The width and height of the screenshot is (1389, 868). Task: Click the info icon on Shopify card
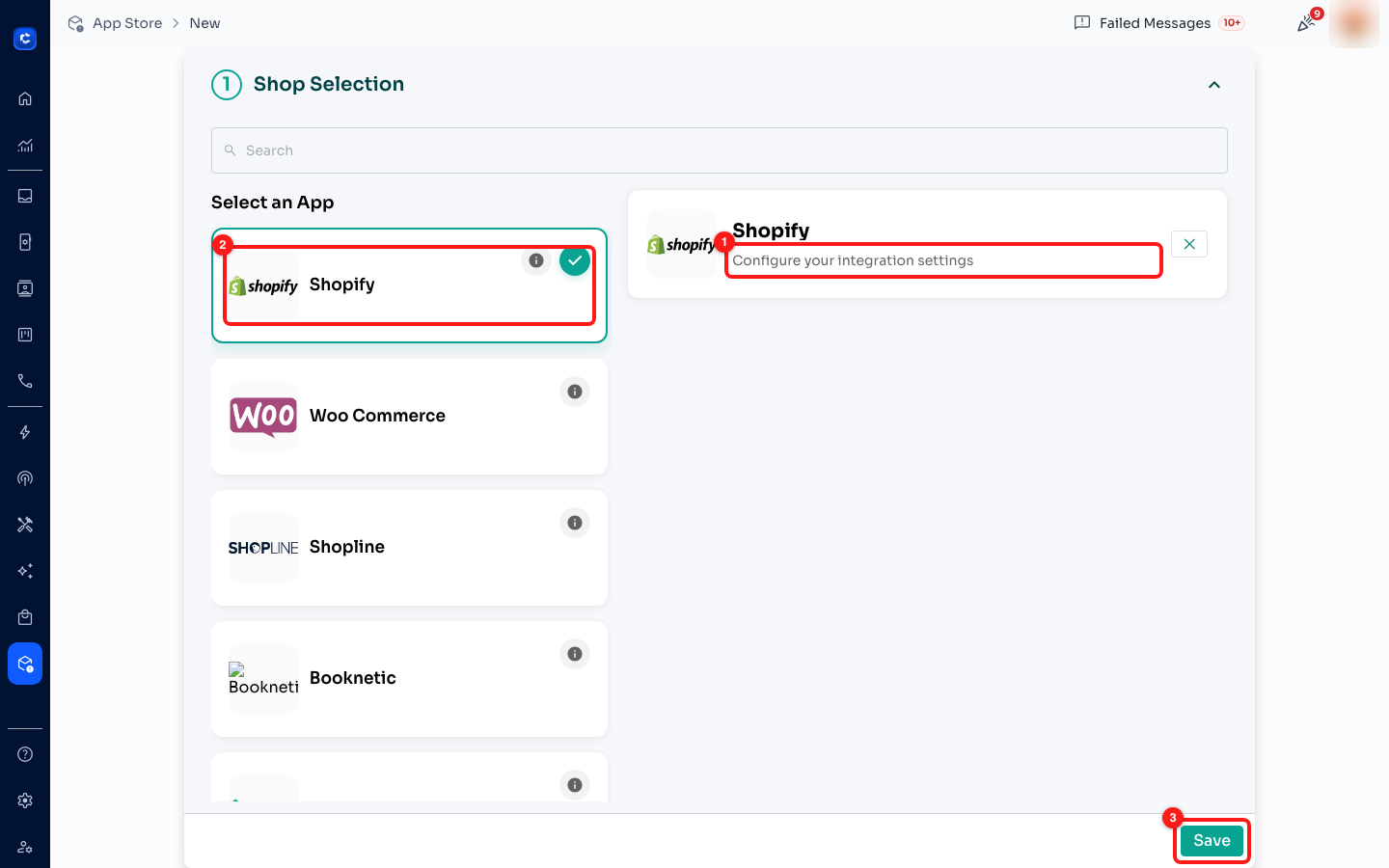536,260
